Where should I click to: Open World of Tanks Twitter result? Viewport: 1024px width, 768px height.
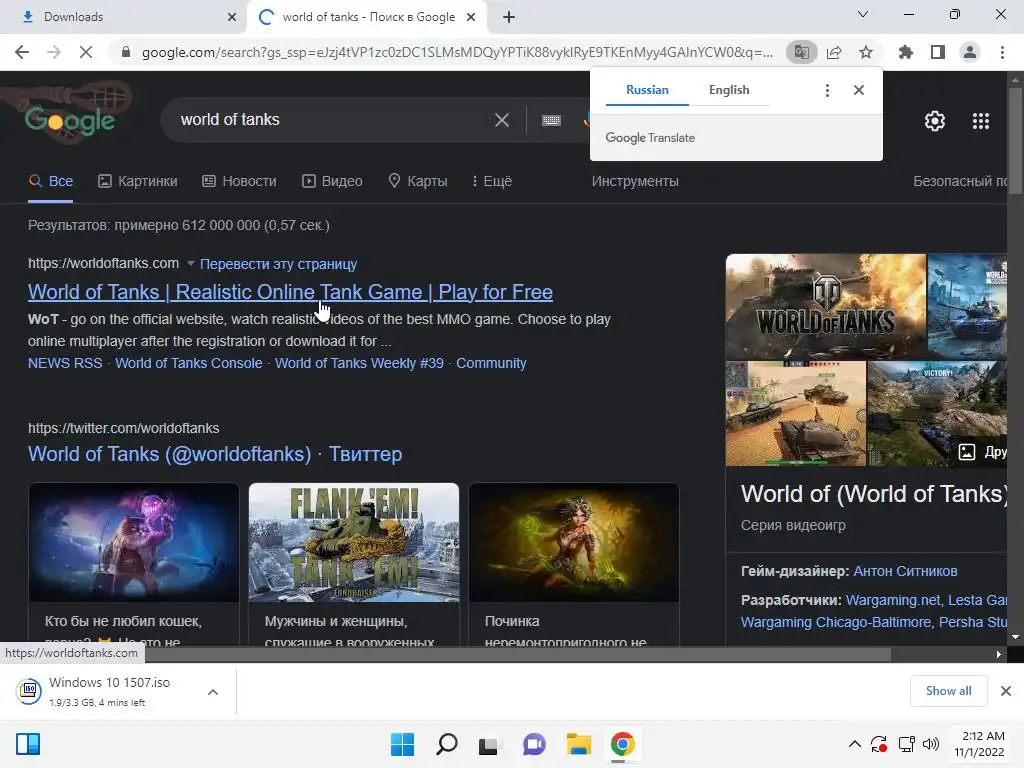point(215,454)
